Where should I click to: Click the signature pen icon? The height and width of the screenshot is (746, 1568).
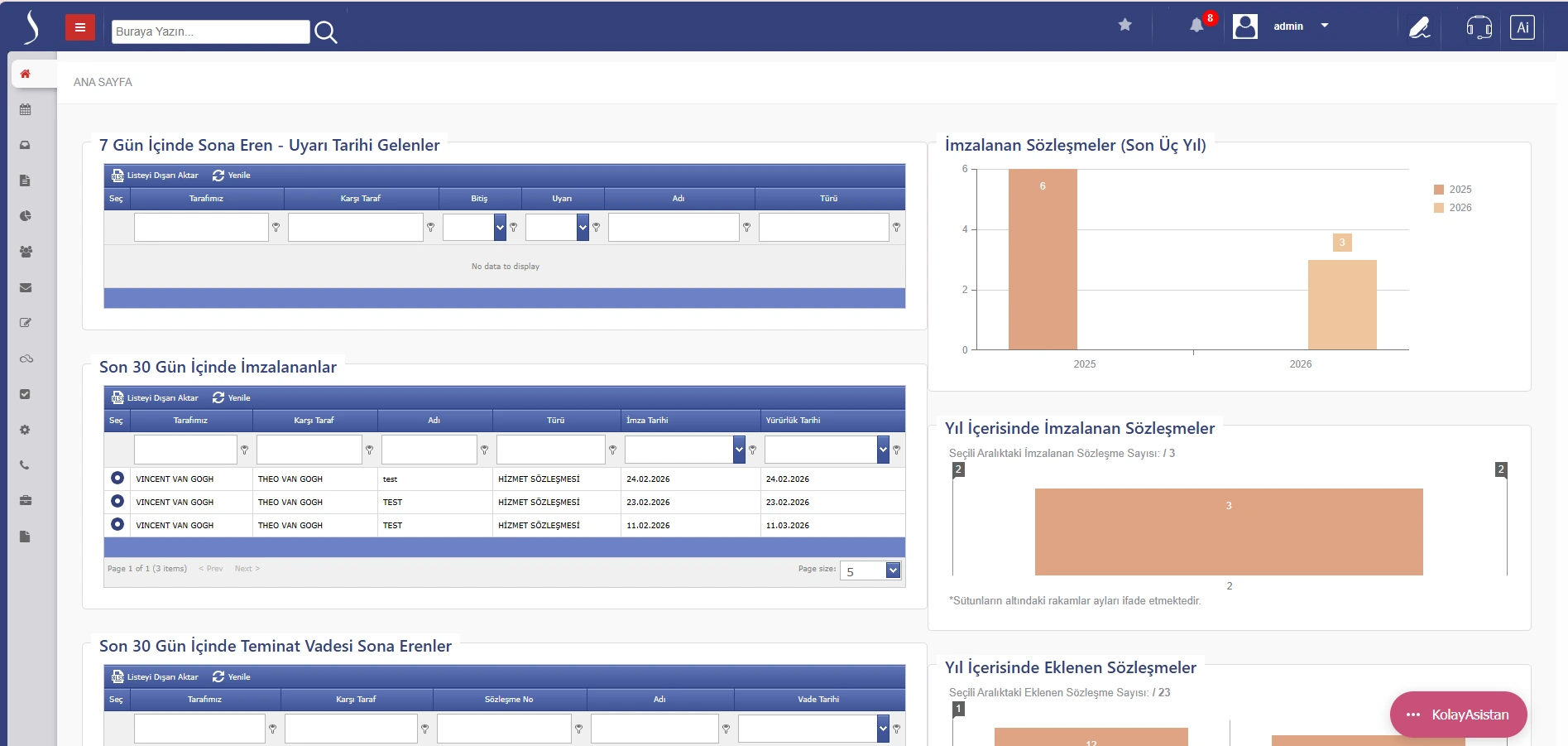tap(1419, 27)
